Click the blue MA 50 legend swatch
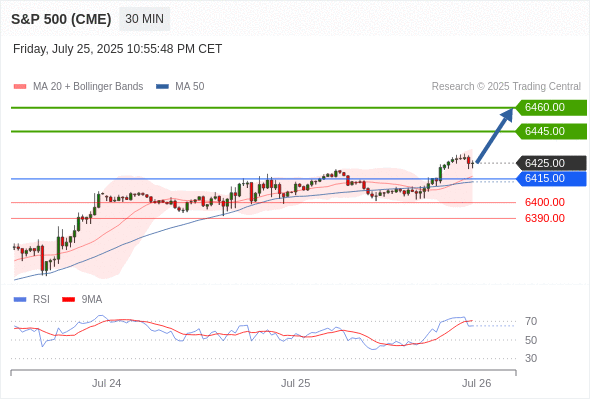This screenshot has height=400, width=590. (162, 87)
